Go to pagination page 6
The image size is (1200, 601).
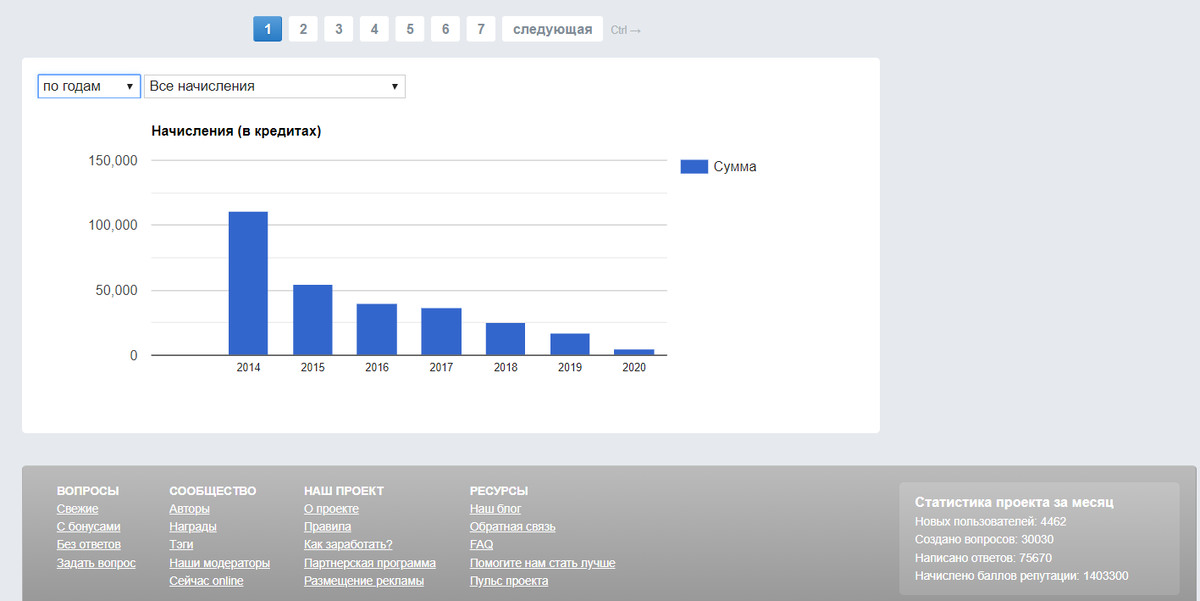click(x=445, y=29)
